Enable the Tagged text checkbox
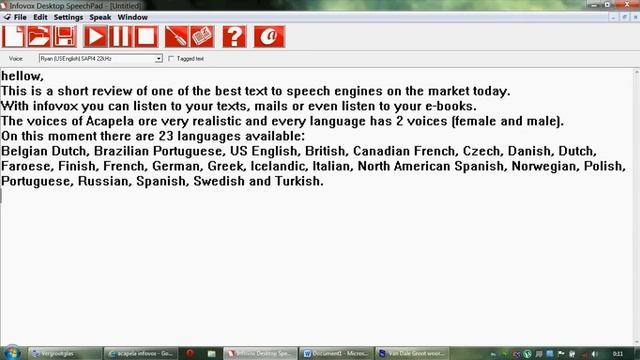This screenshot has height=360, width=640. pos(171,59)
